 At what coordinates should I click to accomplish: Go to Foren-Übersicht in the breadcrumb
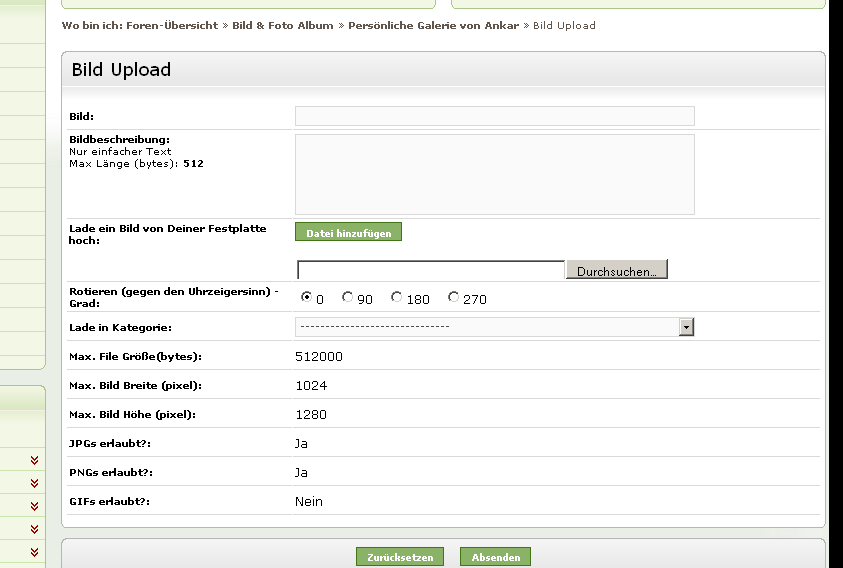tap(172, 25)
